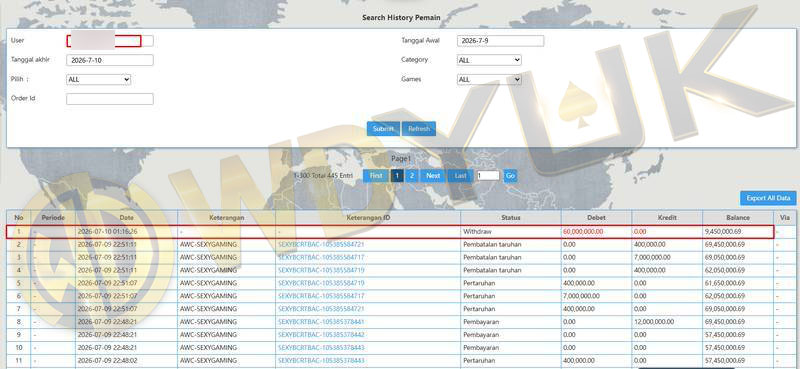Open row 8 link SEXYBCRTBAC-105385378441
The width and height of the screenshot is (800, 369).
point(321,322)
